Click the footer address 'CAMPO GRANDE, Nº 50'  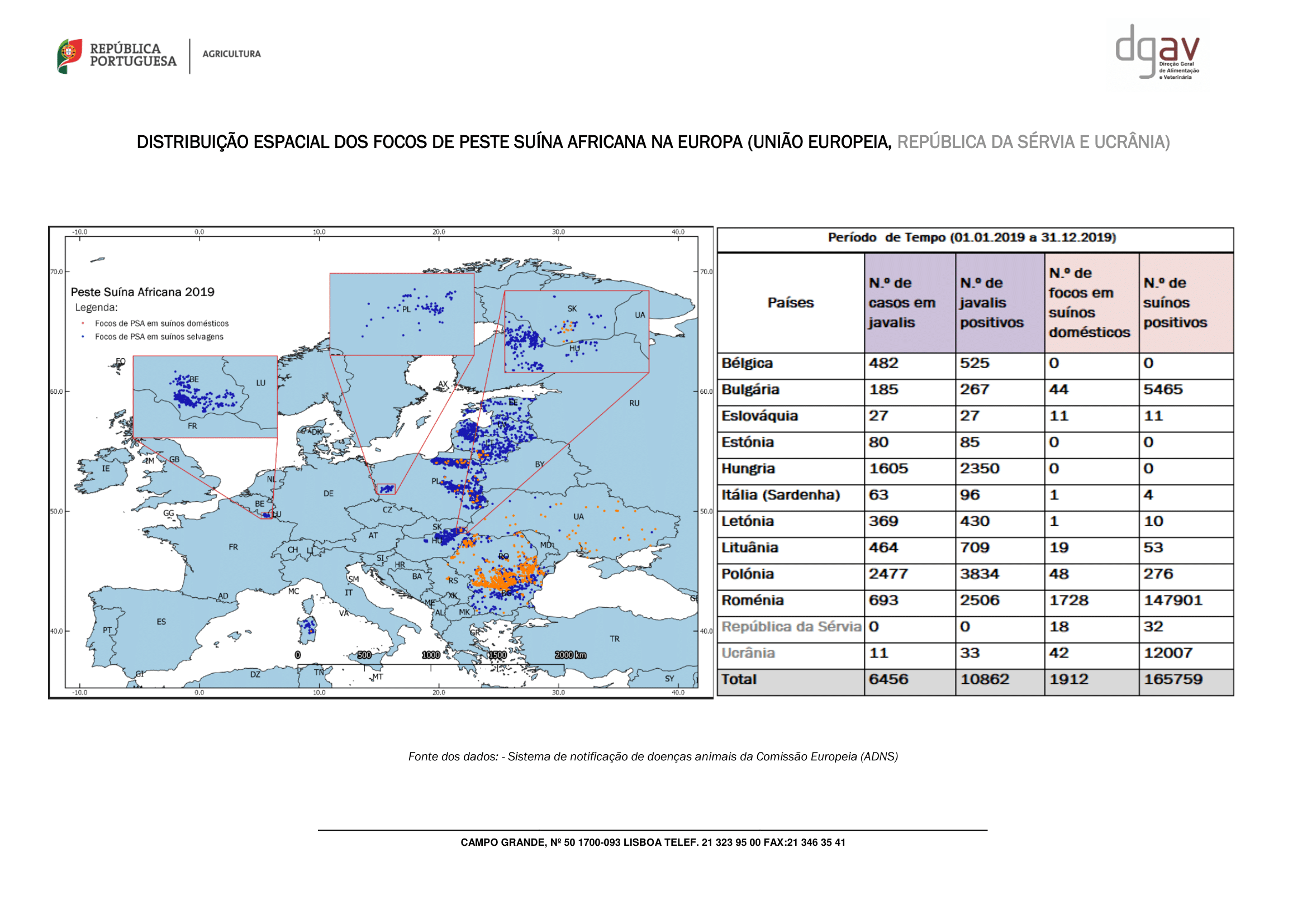coord(653,842)
